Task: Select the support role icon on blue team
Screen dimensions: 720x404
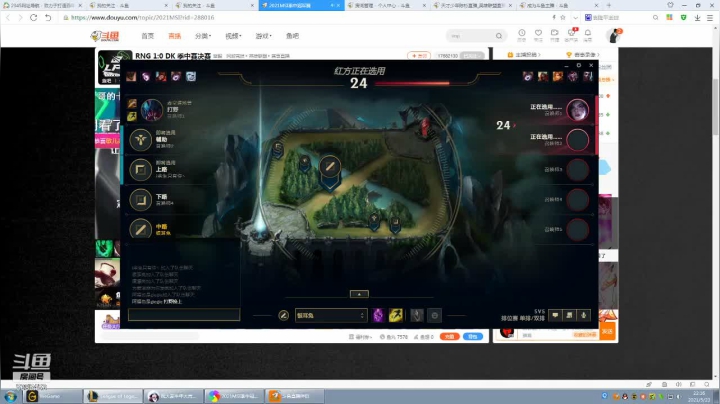Action: pos(141,140)
